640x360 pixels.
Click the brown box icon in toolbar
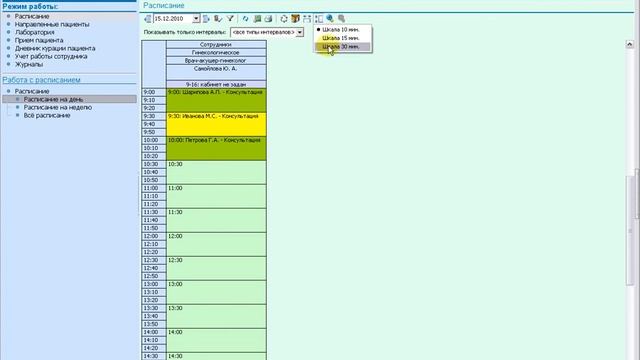(x=295, y=19)
